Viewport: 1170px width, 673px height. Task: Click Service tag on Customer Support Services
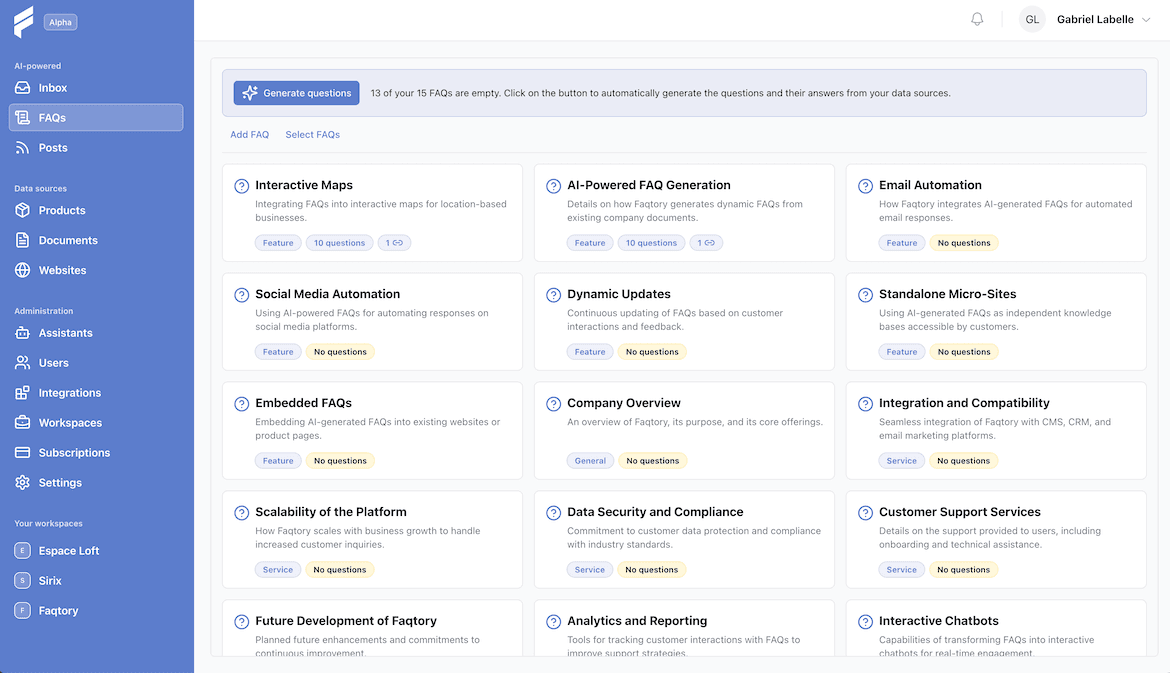coord(901,569)
